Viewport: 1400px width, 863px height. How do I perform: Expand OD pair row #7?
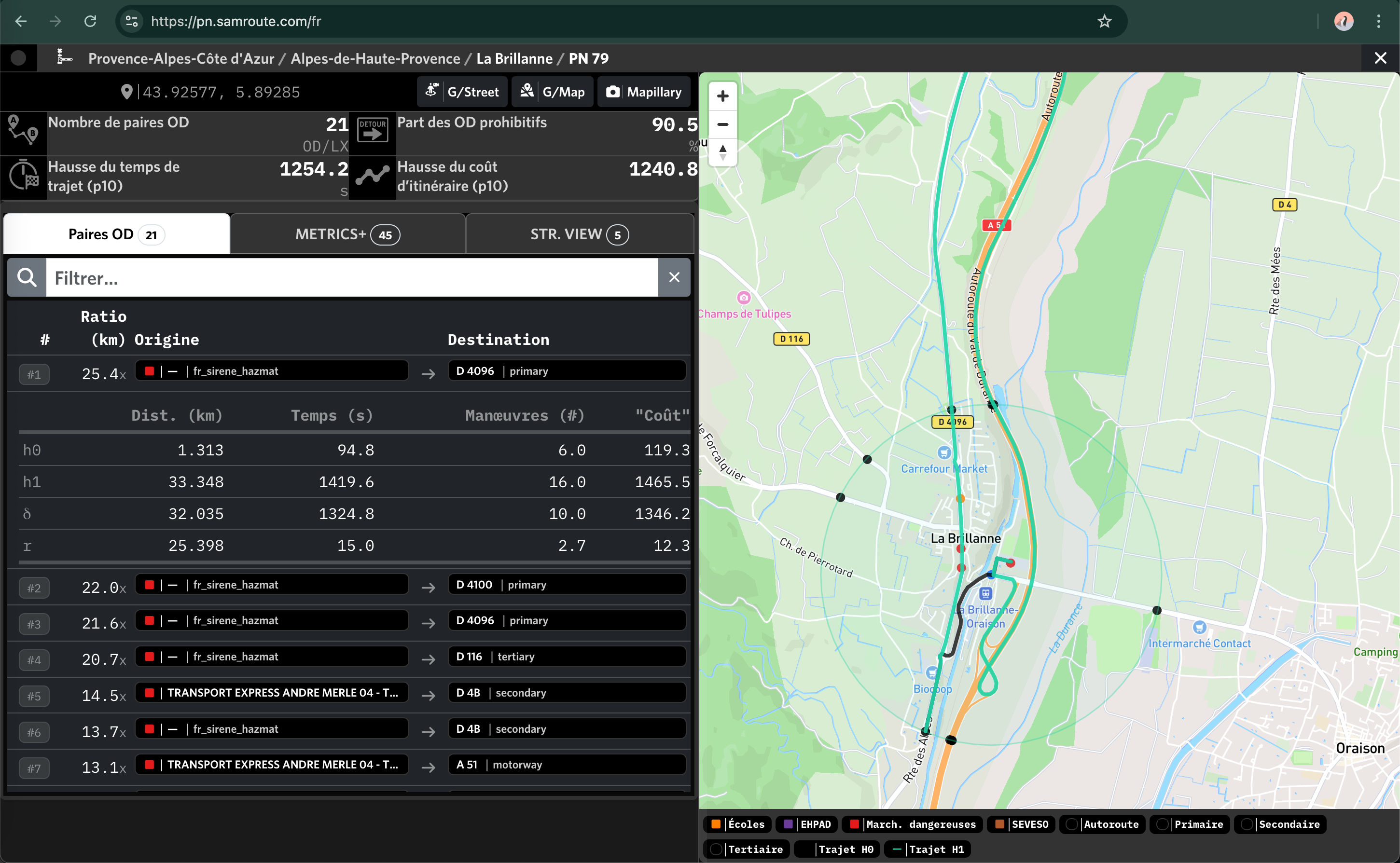point(34,768)
